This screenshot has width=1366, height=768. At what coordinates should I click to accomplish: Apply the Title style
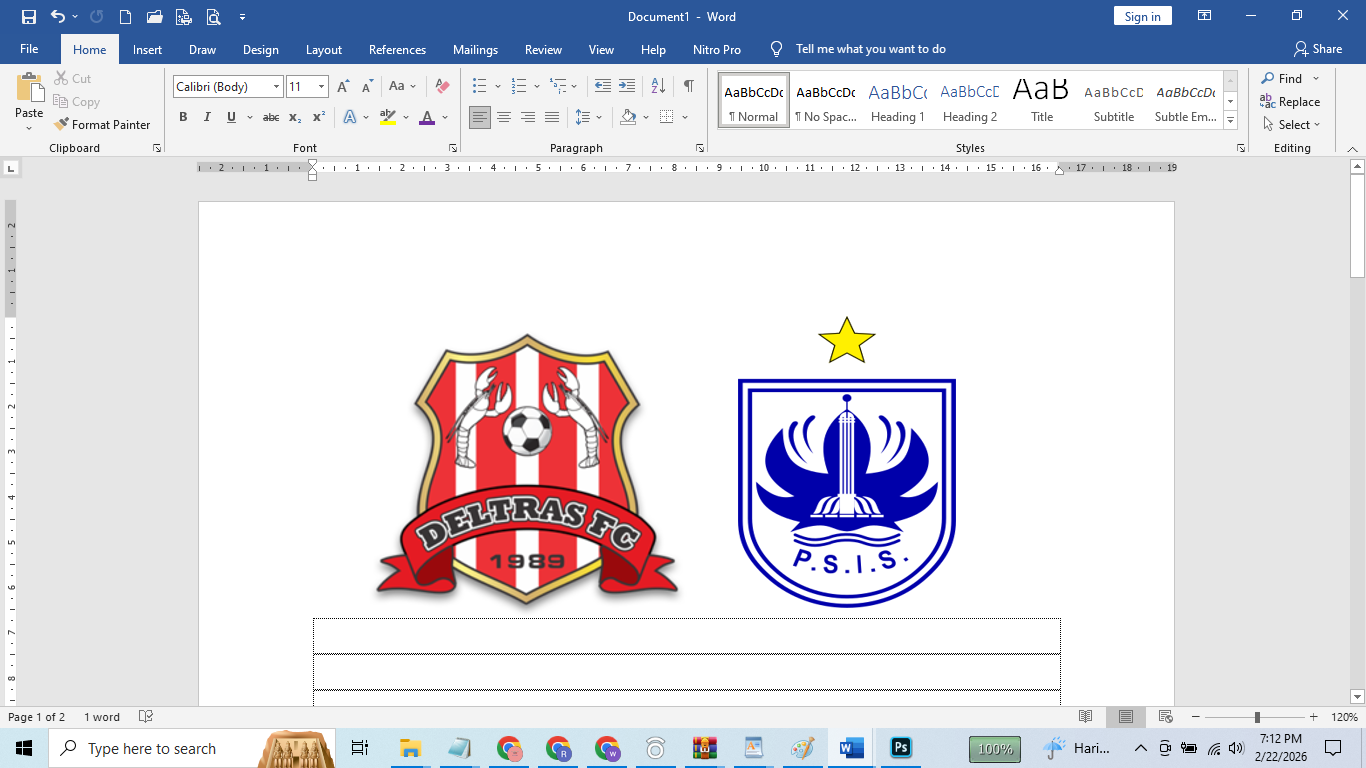coord(1042,100)
